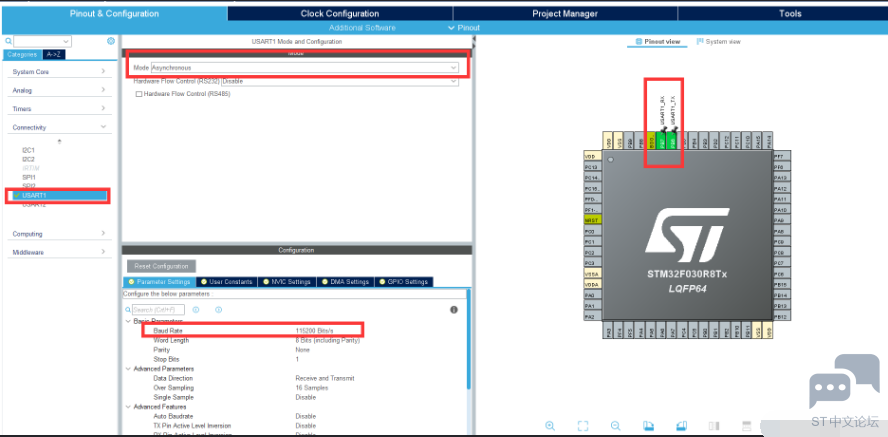
Task: Open the Clock Configuration tab
Action: tap(339, 14)
